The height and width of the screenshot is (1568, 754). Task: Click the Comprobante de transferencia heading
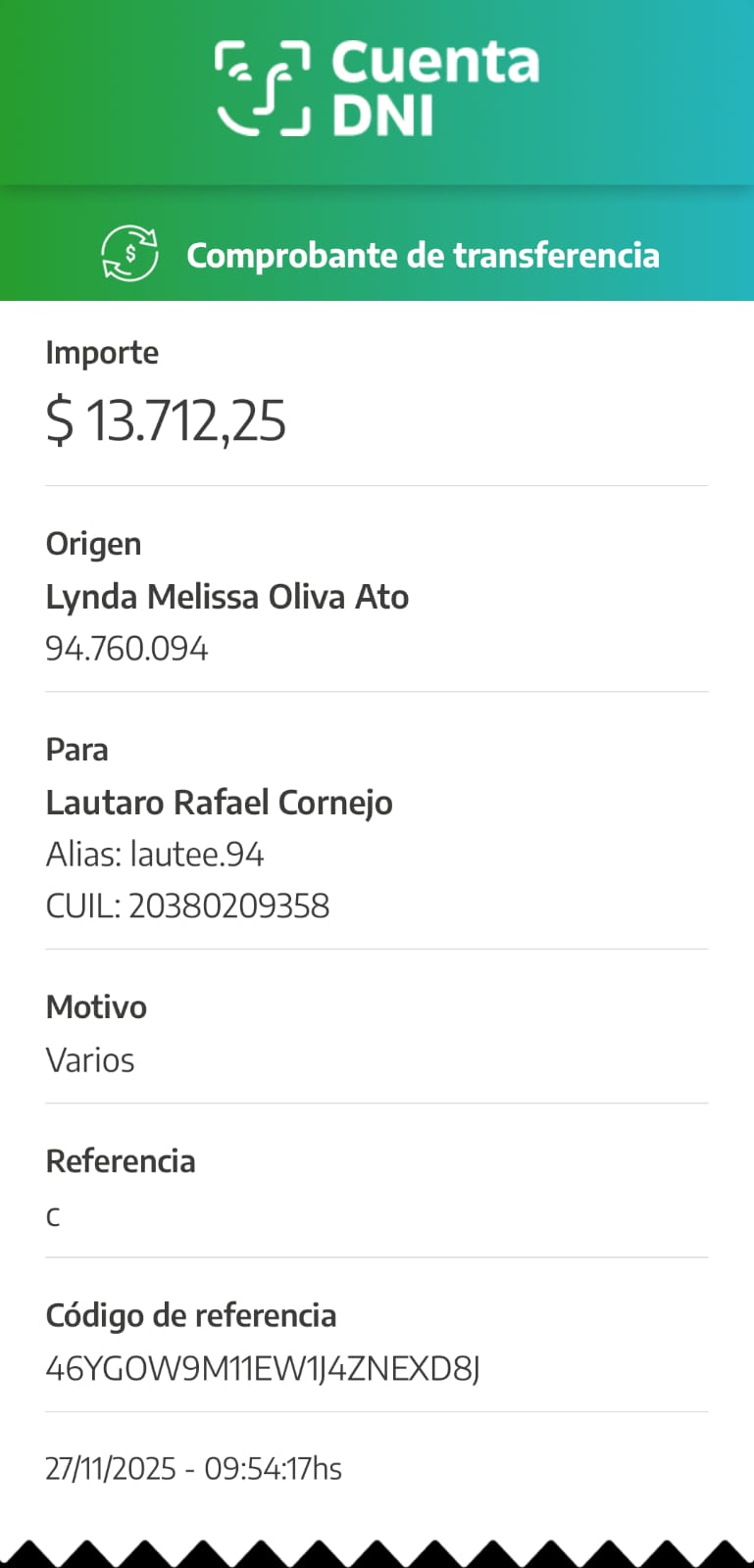[x=423, y=255]
